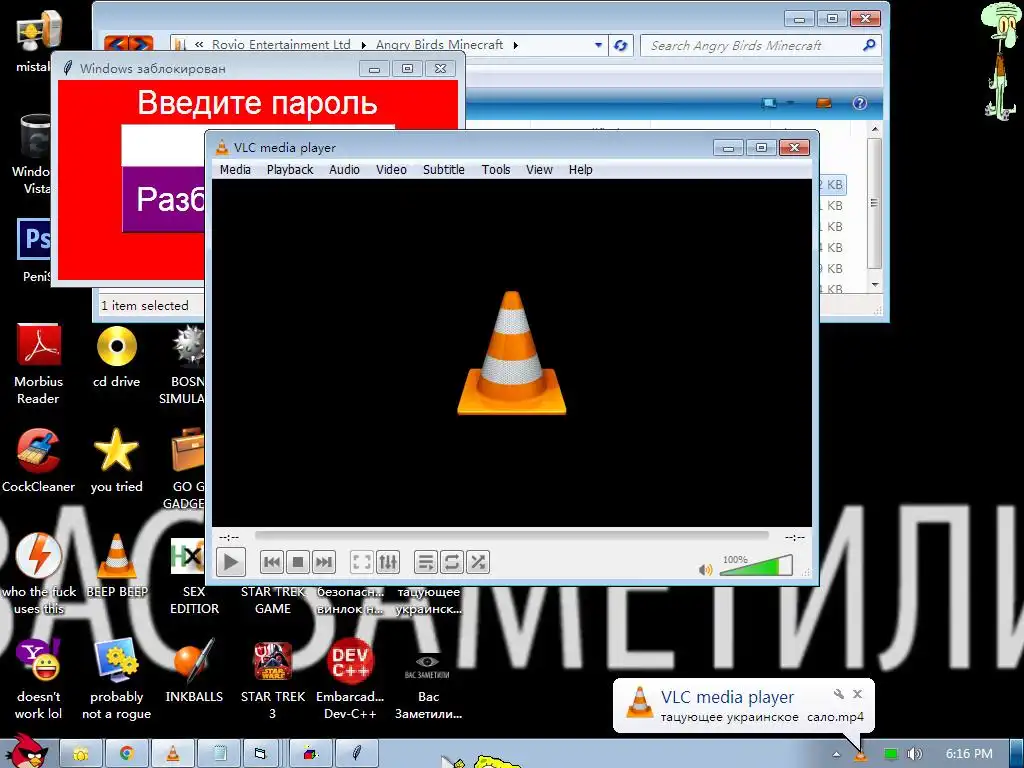Open VLC notification settings wrench icon
The width and height of the screenshot is (1024, 768).
839,694
